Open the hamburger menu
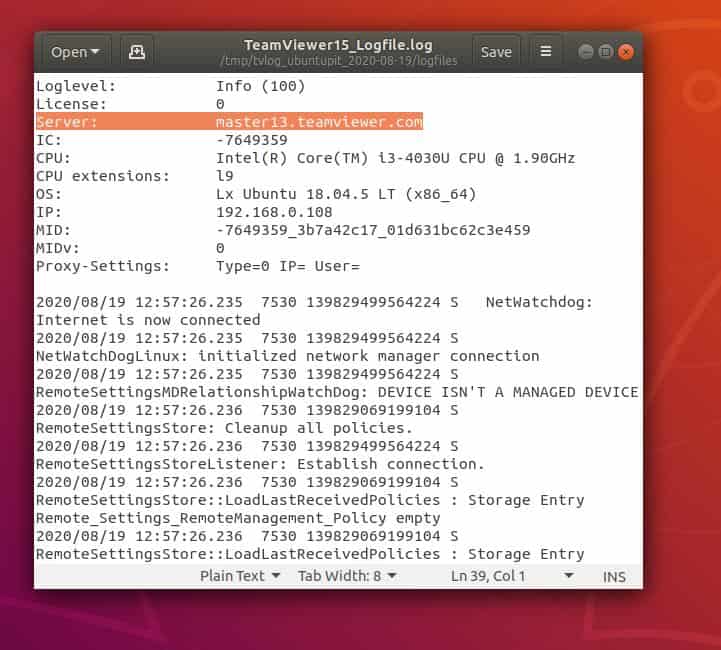Viewport: 721px width, 650px height. pyautogui.click(x=545, y=51)
